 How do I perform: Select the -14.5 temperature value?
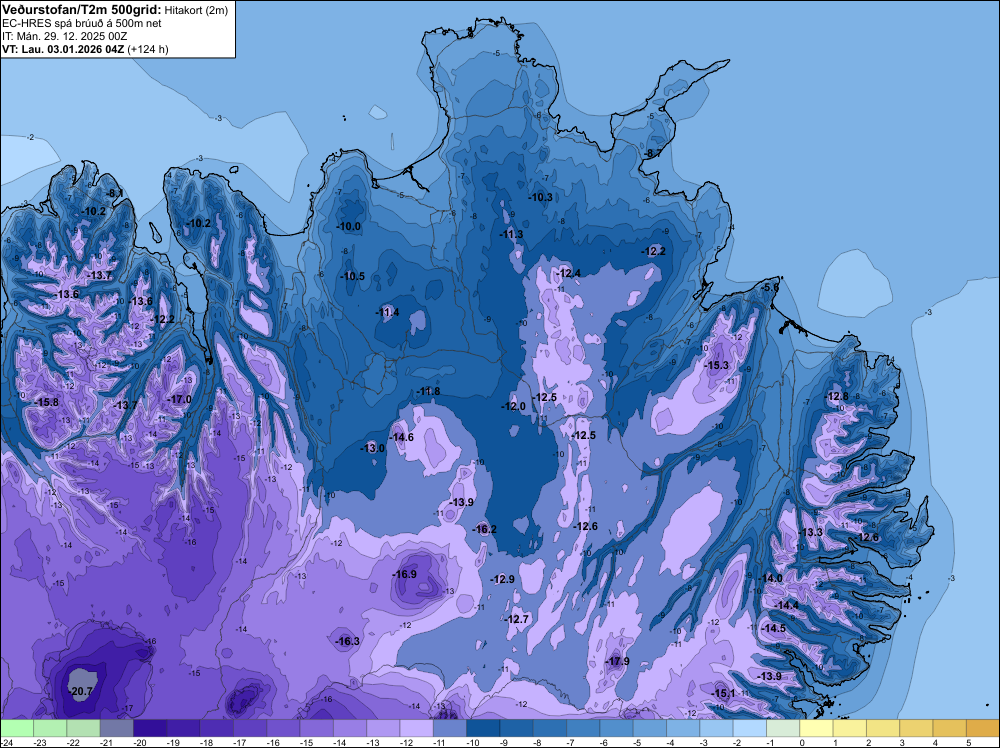[774, 628]
